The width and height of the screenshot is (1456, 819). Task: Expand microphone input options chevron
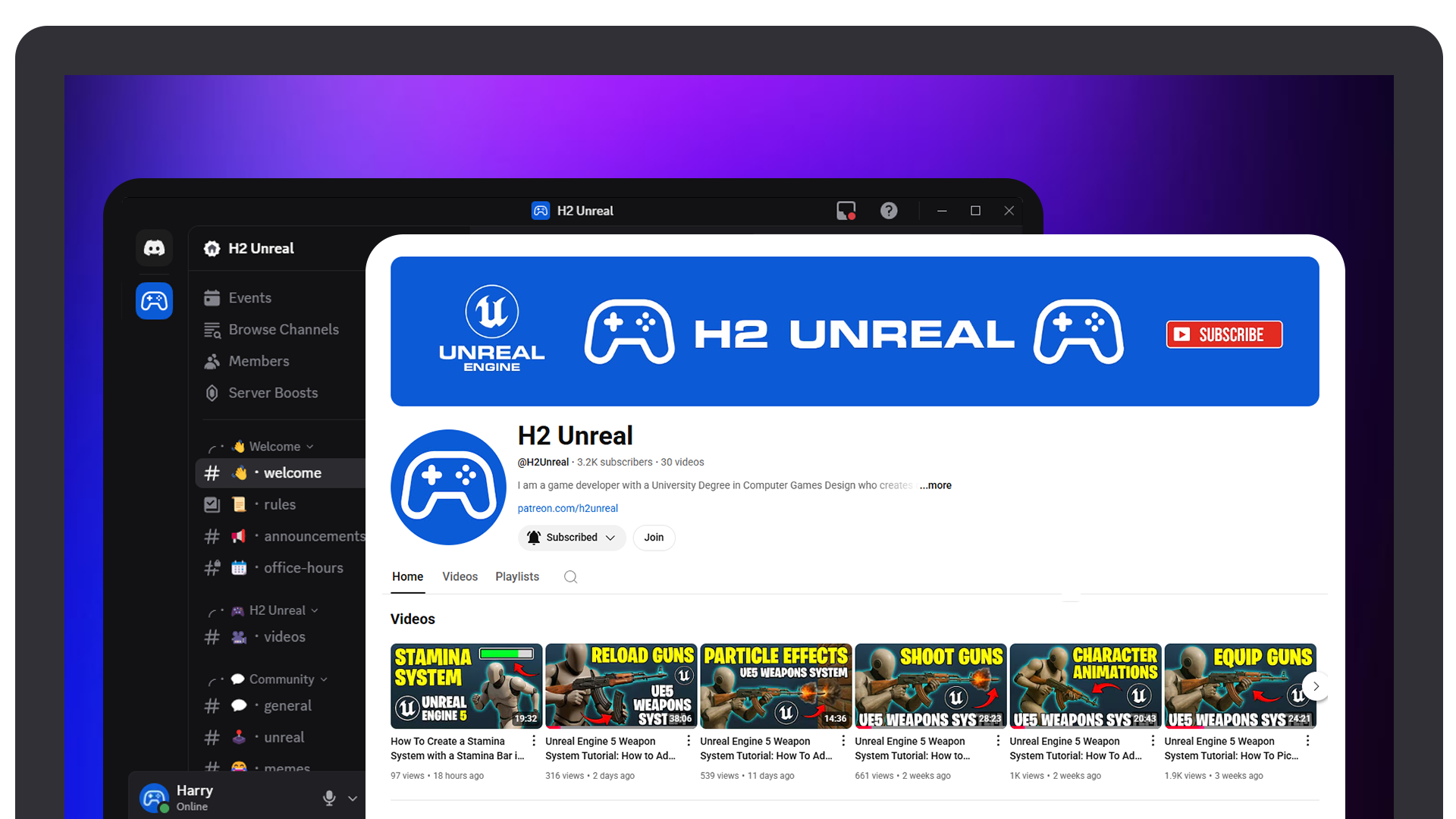[x=353, y=799]
